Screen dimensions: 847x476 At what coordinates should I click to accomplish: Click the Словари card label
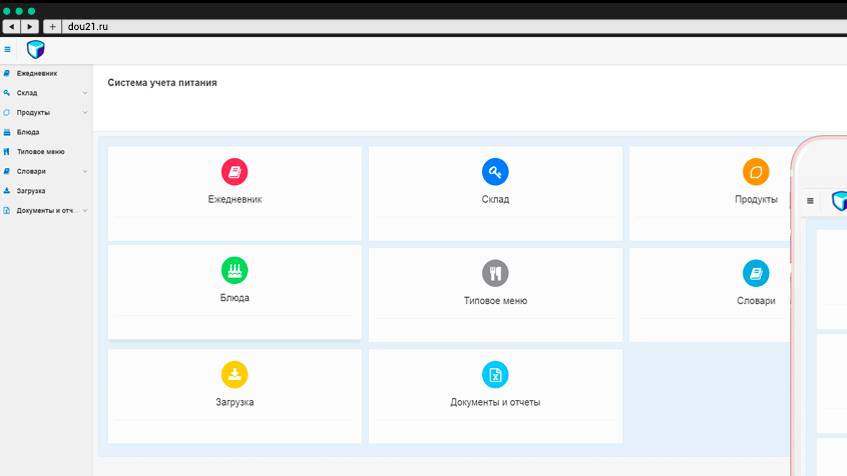[x=756, y=300]
